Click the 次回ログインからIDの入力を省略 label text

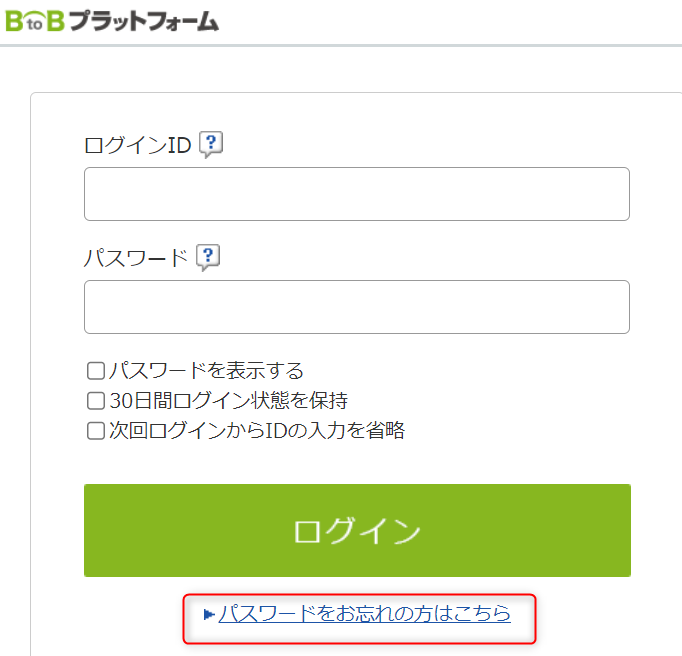(257, 432)
